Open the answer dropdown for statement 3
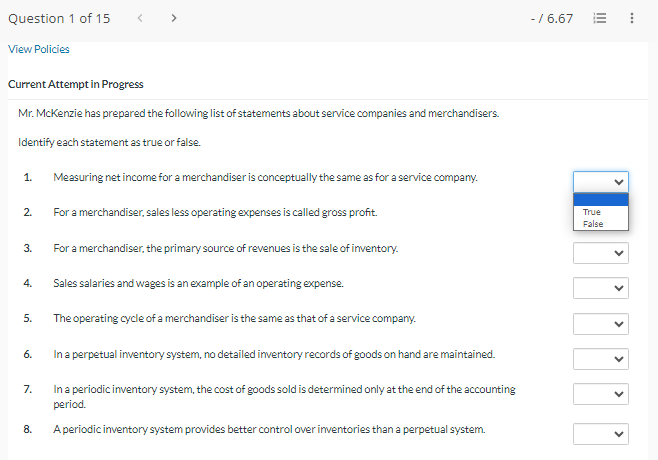Image resolution: width=658 pixels, height=460 pixels. pyautogui.click(x=601, y=253)
